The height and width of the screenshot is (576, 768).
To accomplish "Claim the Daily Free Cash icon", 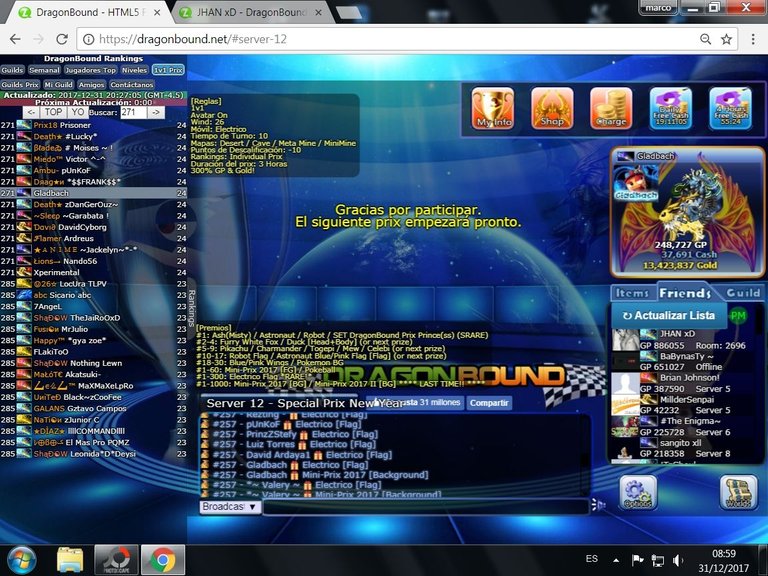I will (671, 108).
